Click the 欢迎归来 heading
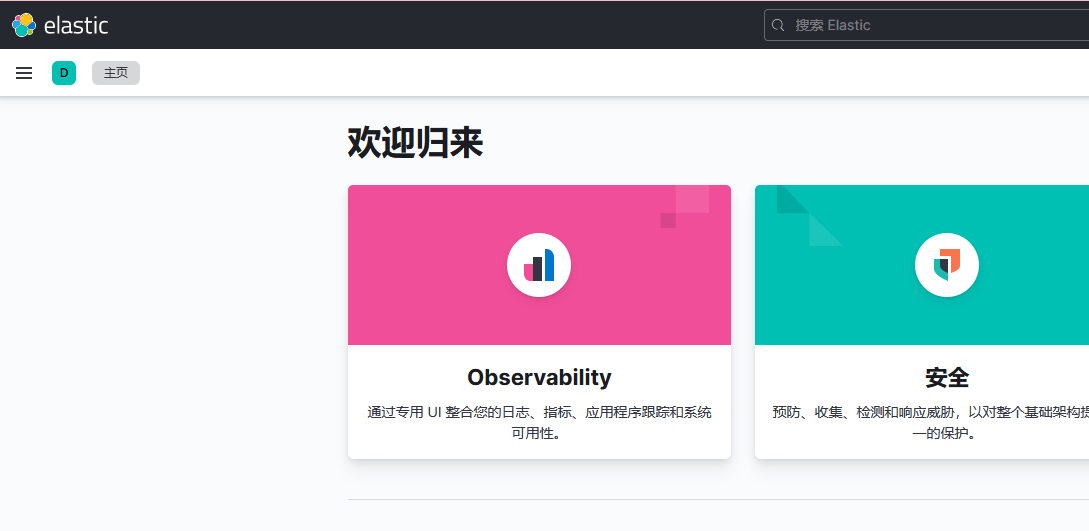The height and width of the screenshot is (531, 1089). [x=415, y=144]
